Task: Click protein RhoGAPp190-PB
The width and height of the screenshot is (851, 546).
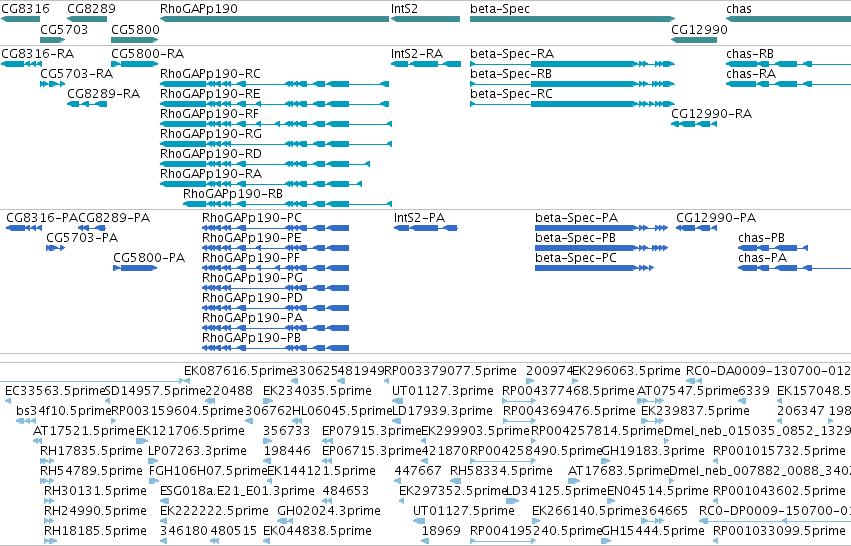Action: click(275, 348)
